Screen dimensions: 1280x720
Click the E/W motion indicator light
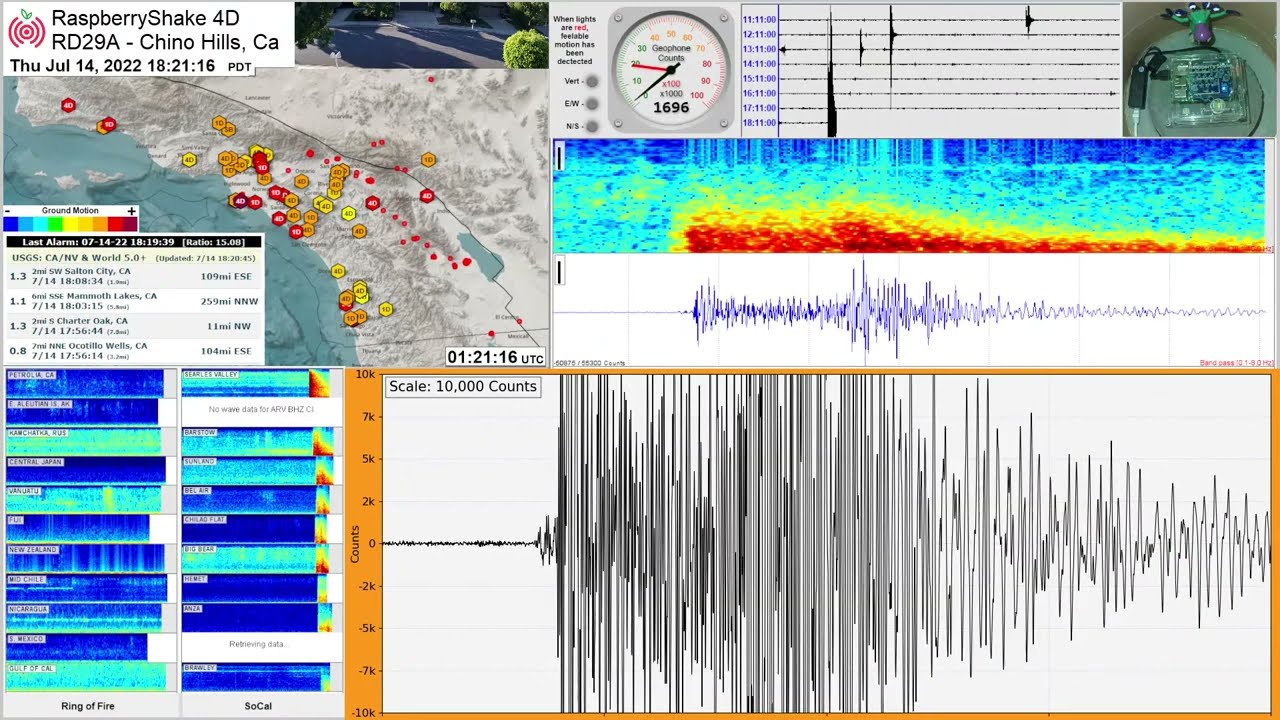tap(592, 103)
